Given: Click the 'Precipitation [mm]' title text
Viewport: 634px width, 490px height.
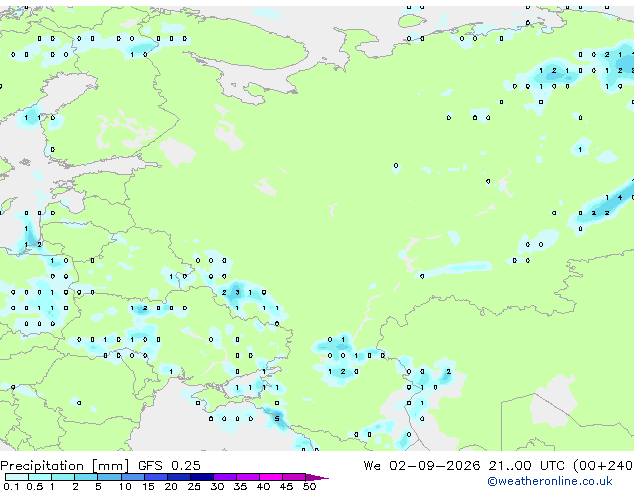Looking at the screenshot, I should click(65, 466).
